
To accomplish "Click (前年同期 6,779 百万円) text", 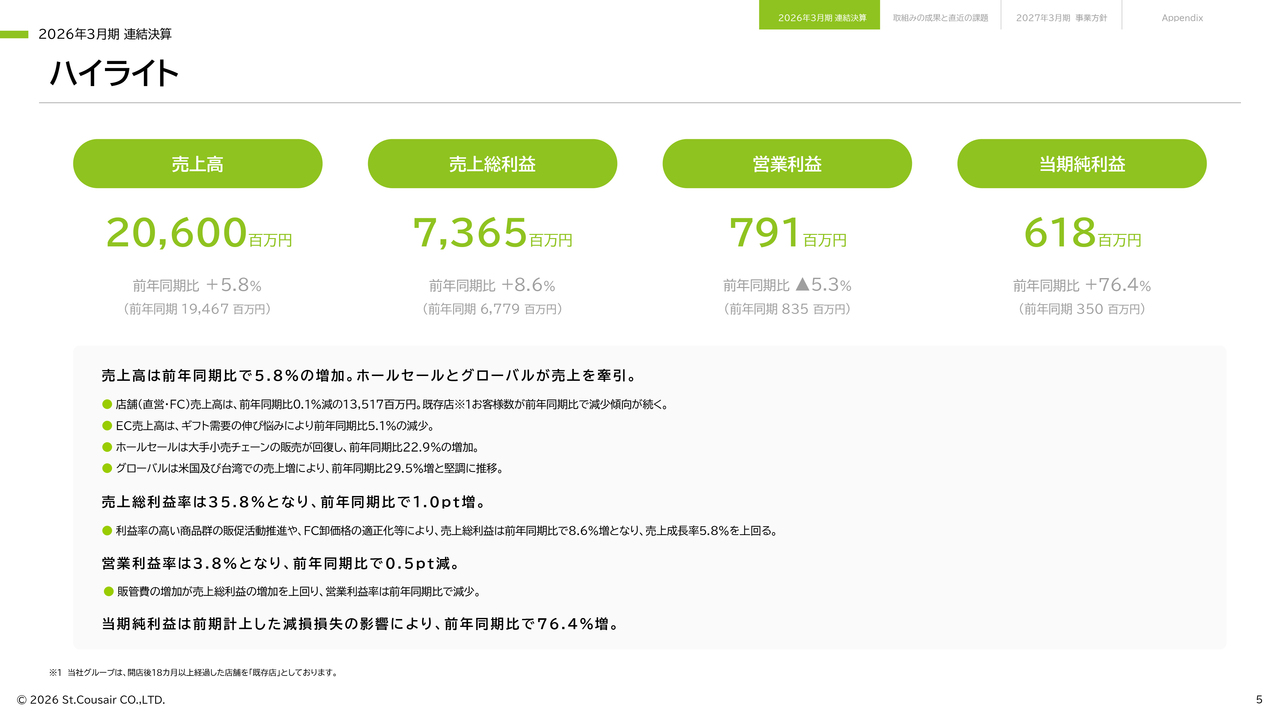I will (x=492, y=309).
